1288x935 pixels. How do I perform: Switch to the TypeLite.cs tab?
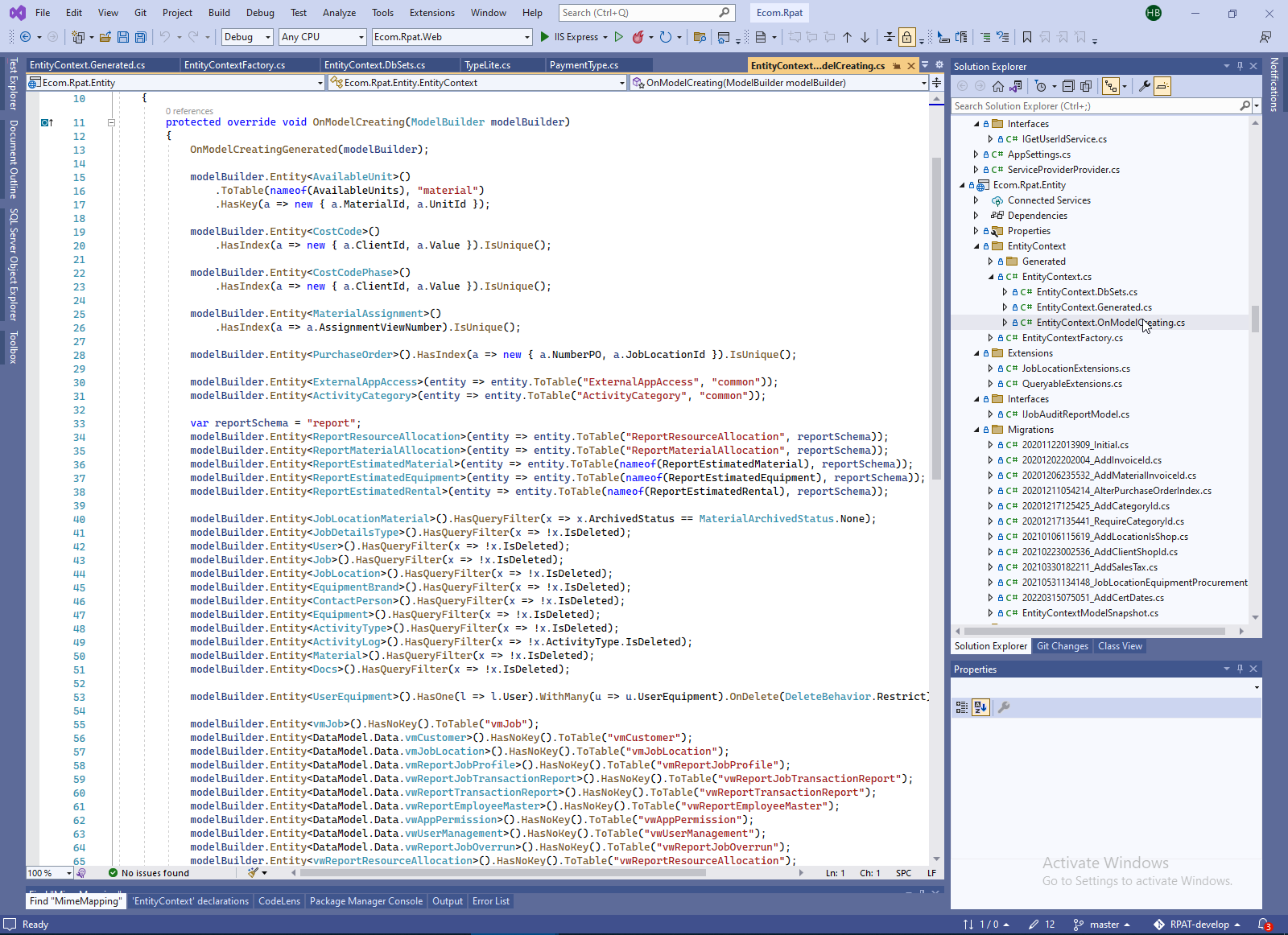487,65
